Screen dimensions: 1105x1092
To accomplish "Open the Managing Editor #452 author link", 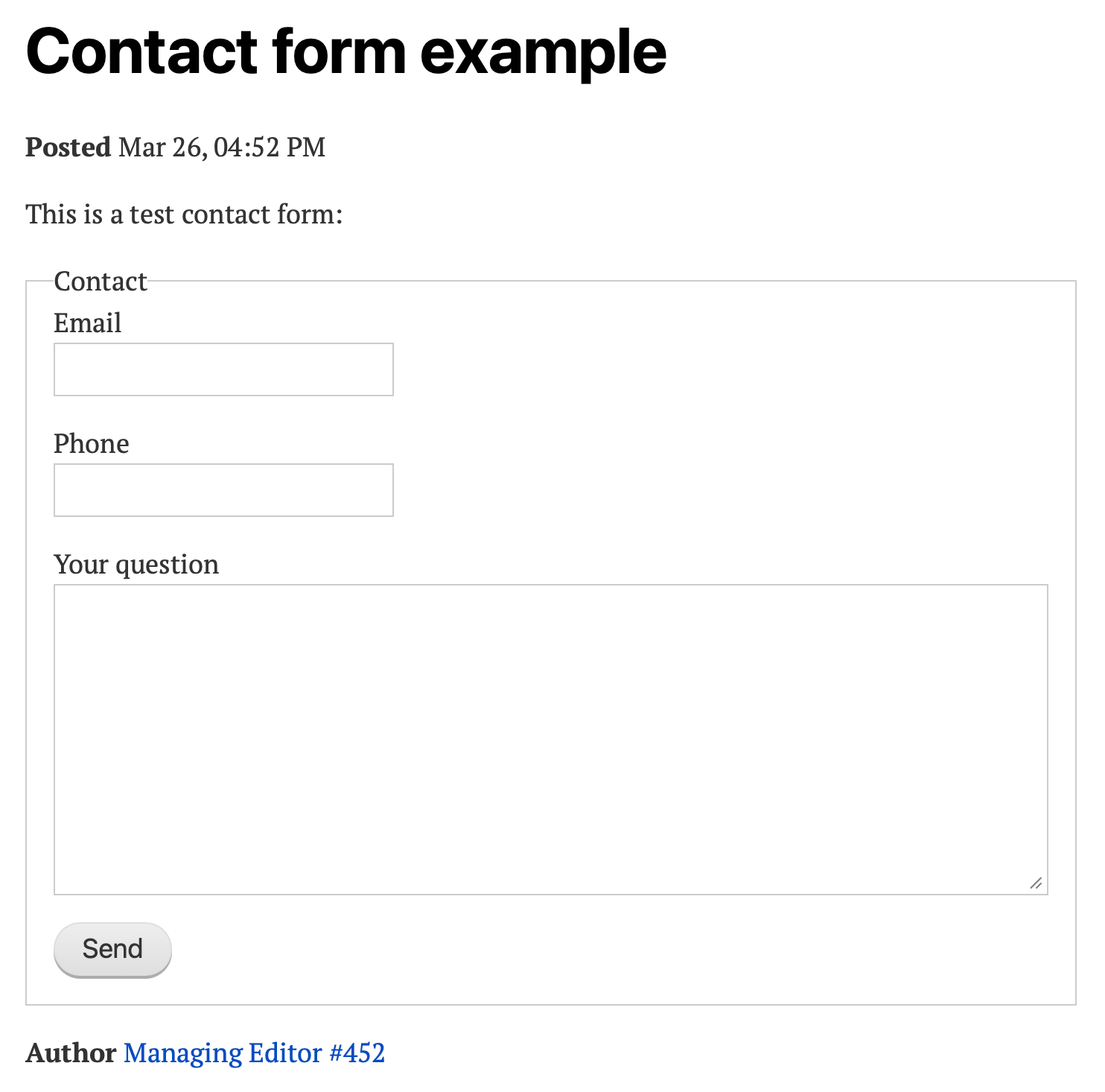I will click(x=254, y=1053).
